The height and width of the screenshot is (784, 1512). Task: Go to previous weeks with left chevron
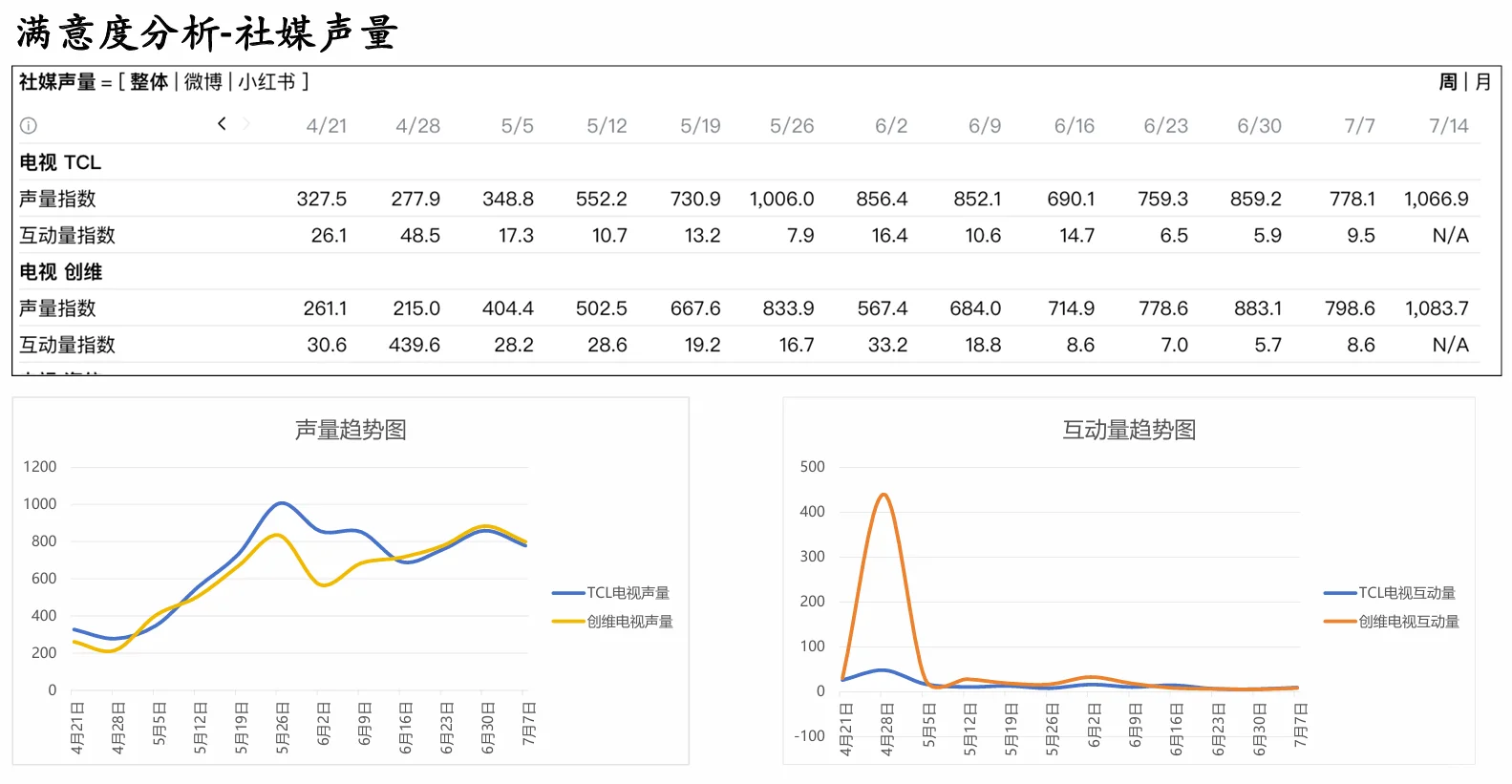tap(222, 123)
